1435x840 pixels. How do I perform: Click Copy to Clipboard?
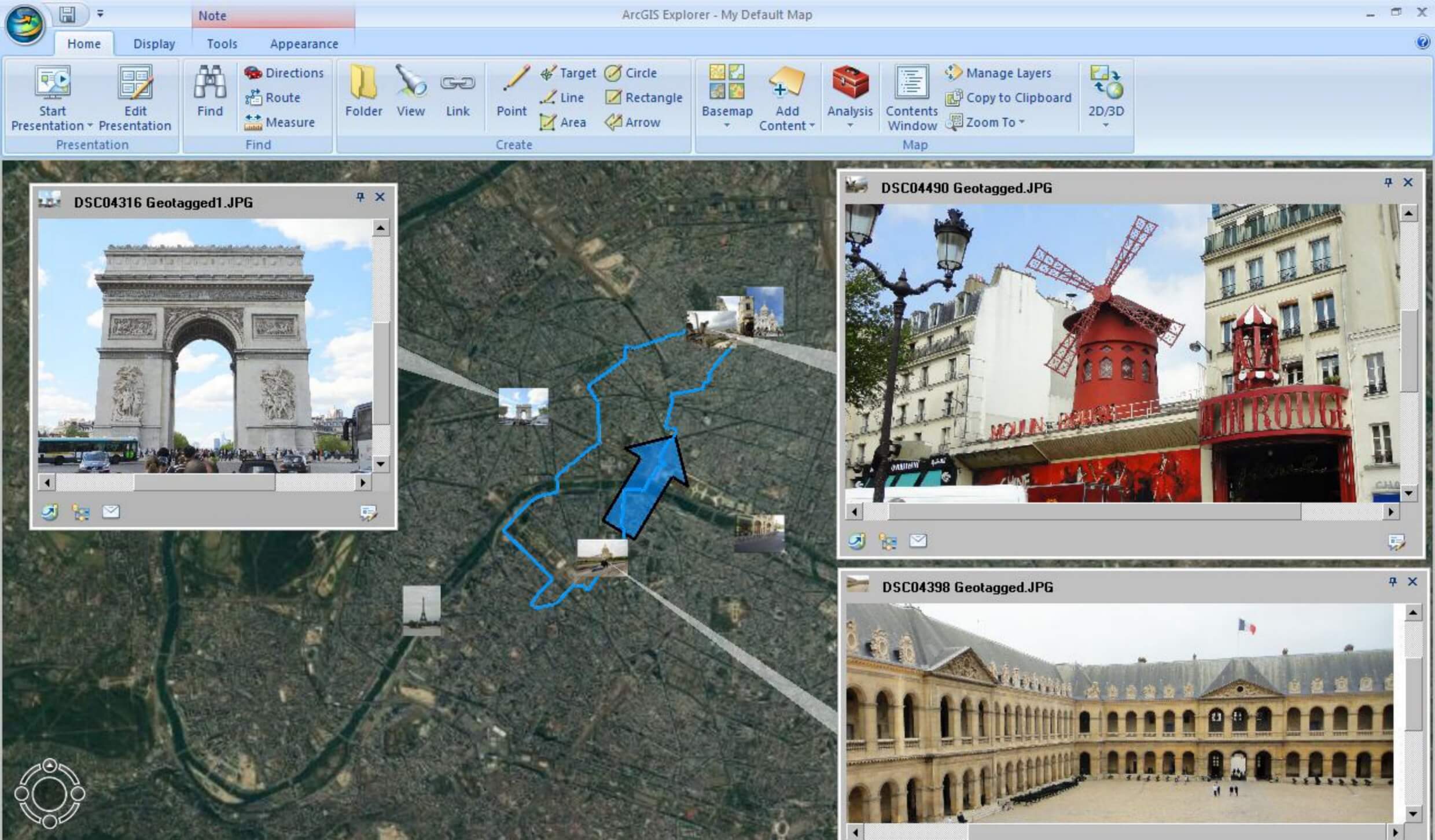pos(1009,98)
